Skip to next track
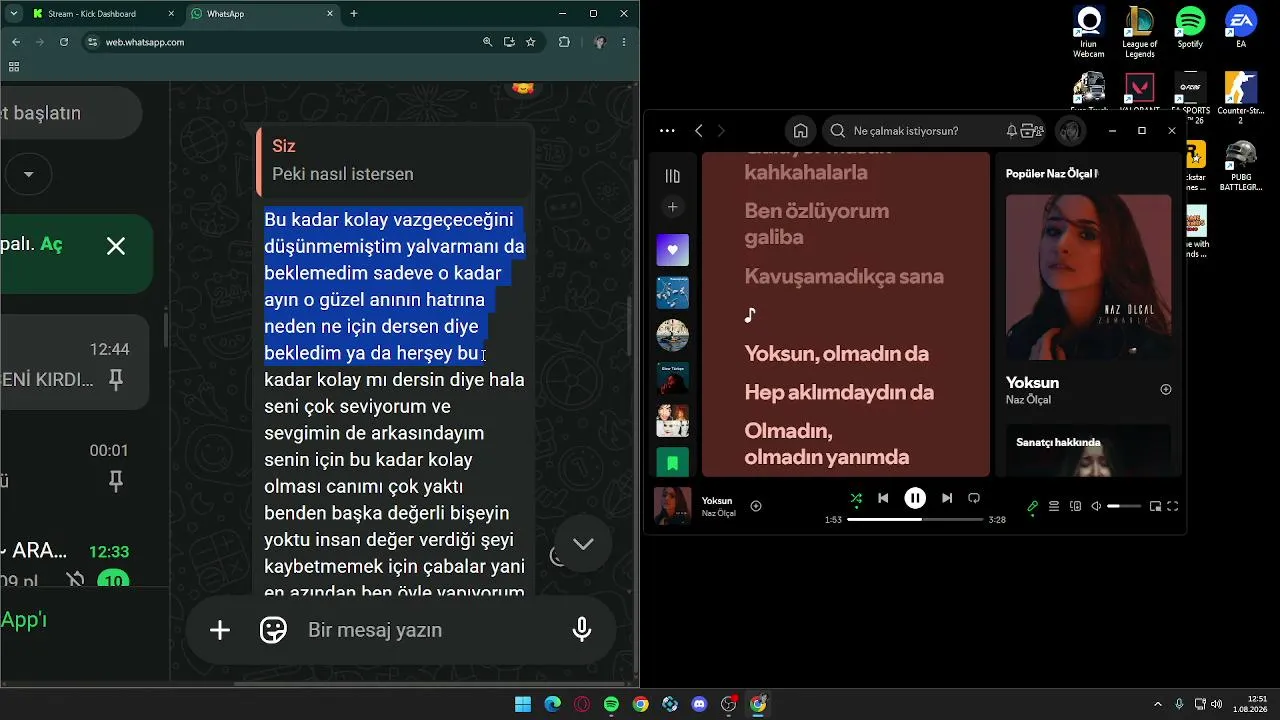This screenshot has width=1280, height=720. coord(946,498)
